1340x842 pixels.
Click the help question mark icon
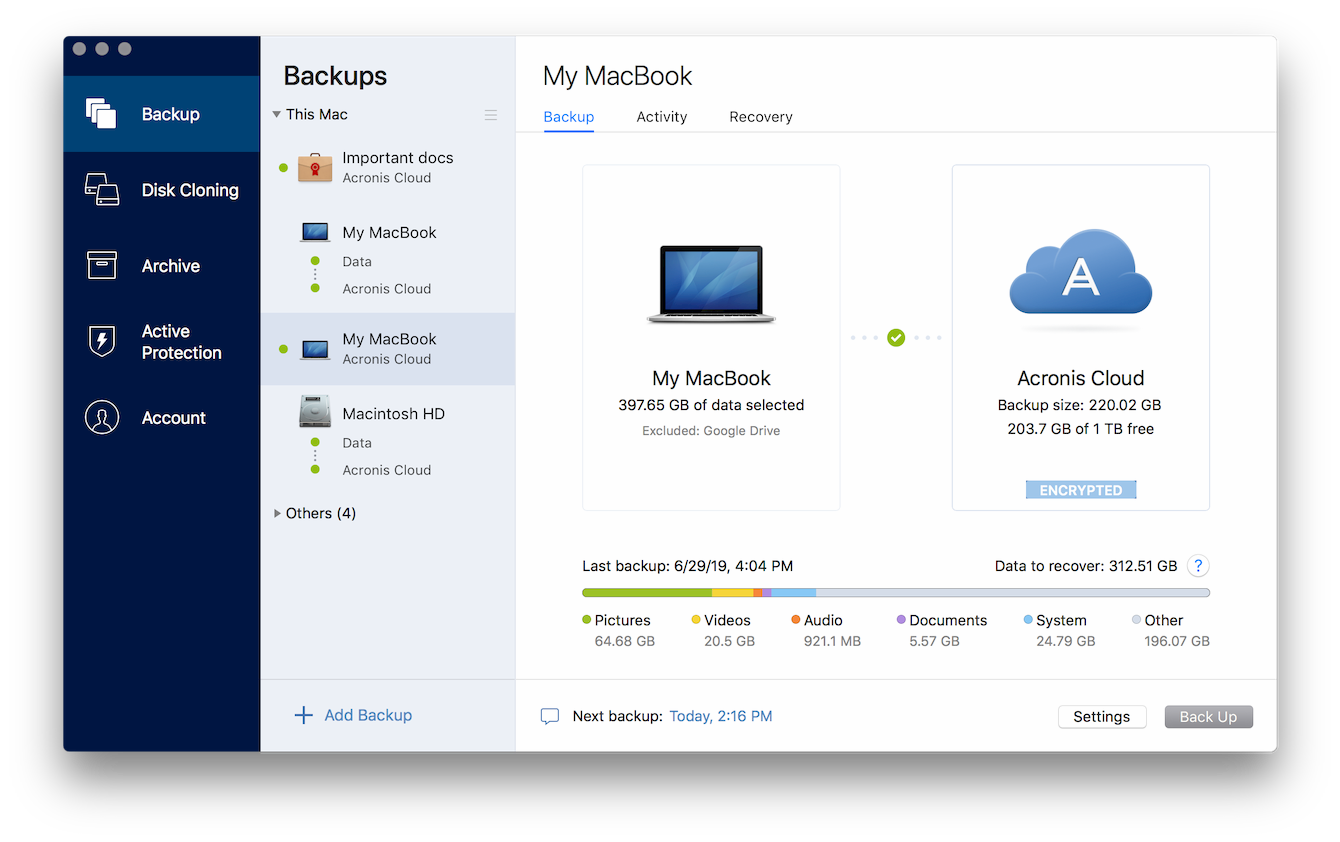[1198, 566]
